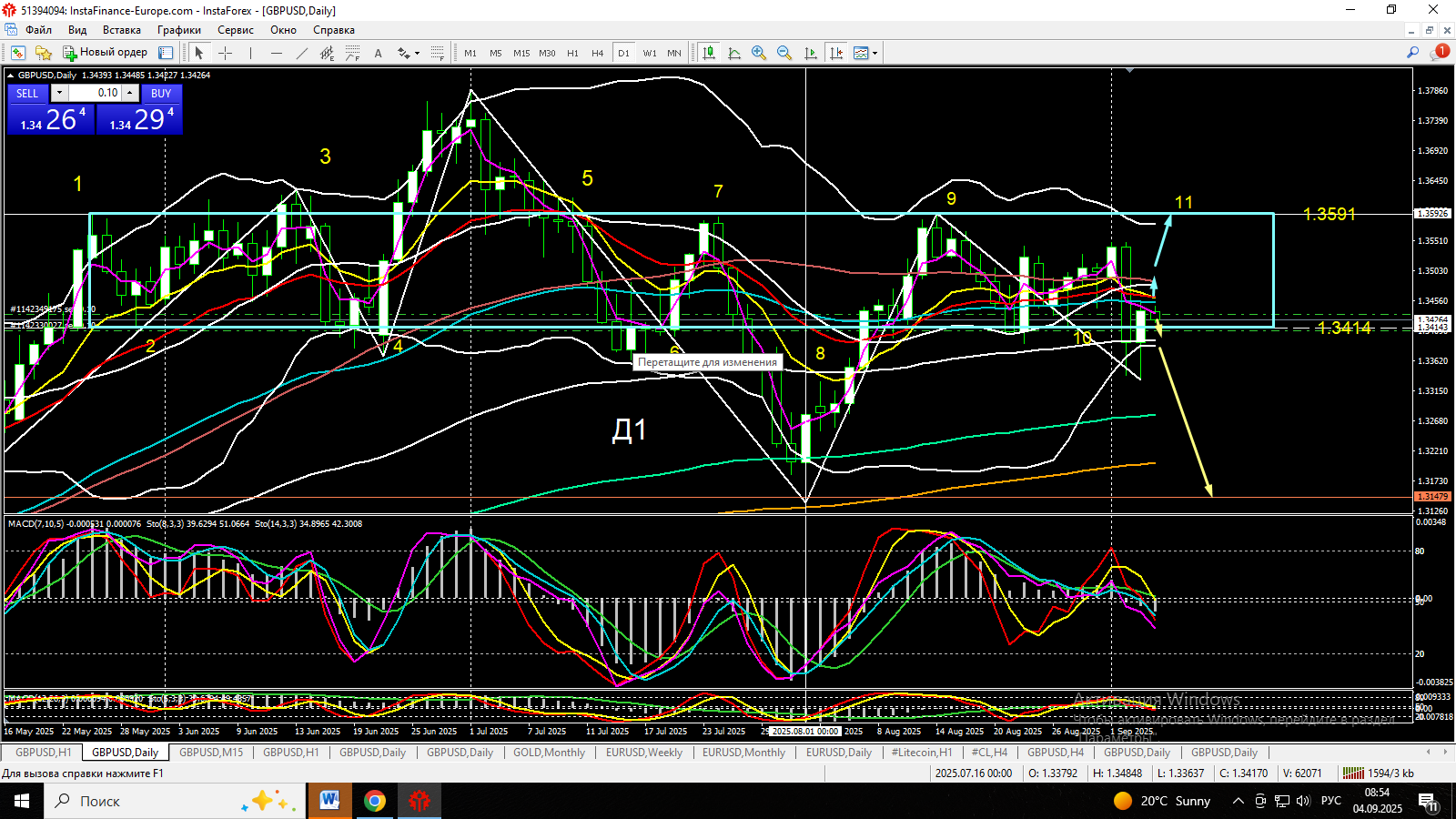The width and height of the screenshot is (1456, 819).
Task: Choose the text label tool (A)
Action: click(x=379, y=53)
